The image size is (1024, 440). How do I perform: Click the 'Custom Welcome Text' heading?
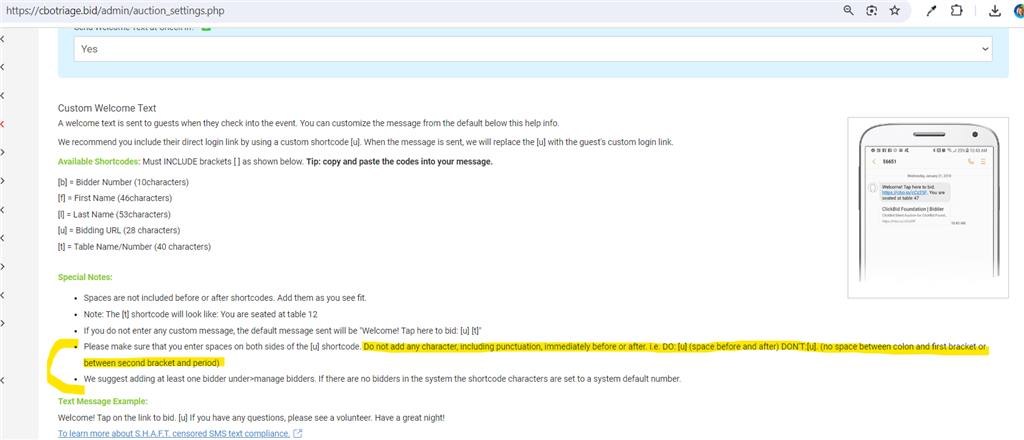(107, 108)
